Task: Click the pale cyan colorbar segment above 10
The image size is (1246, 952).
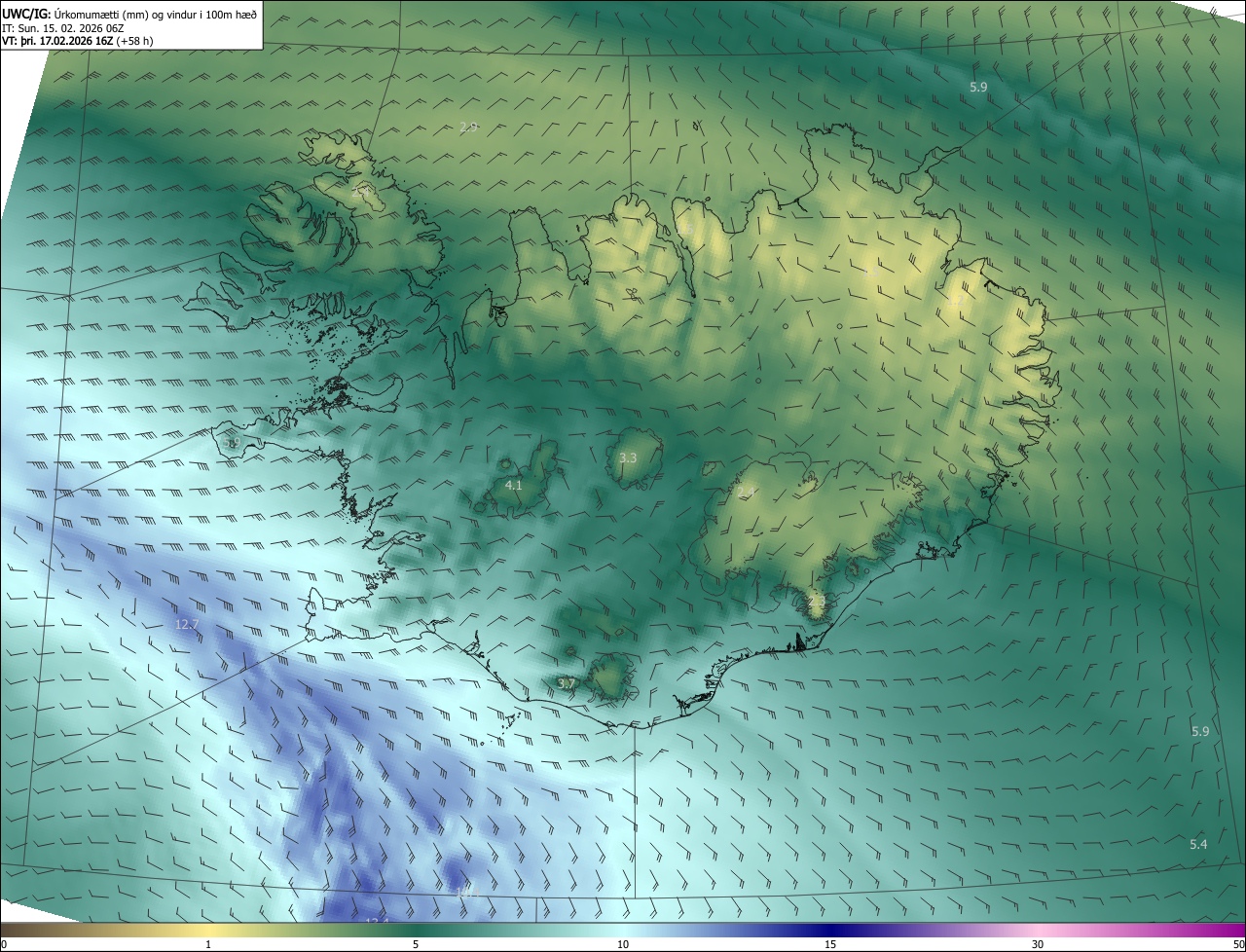Action: 623,931
